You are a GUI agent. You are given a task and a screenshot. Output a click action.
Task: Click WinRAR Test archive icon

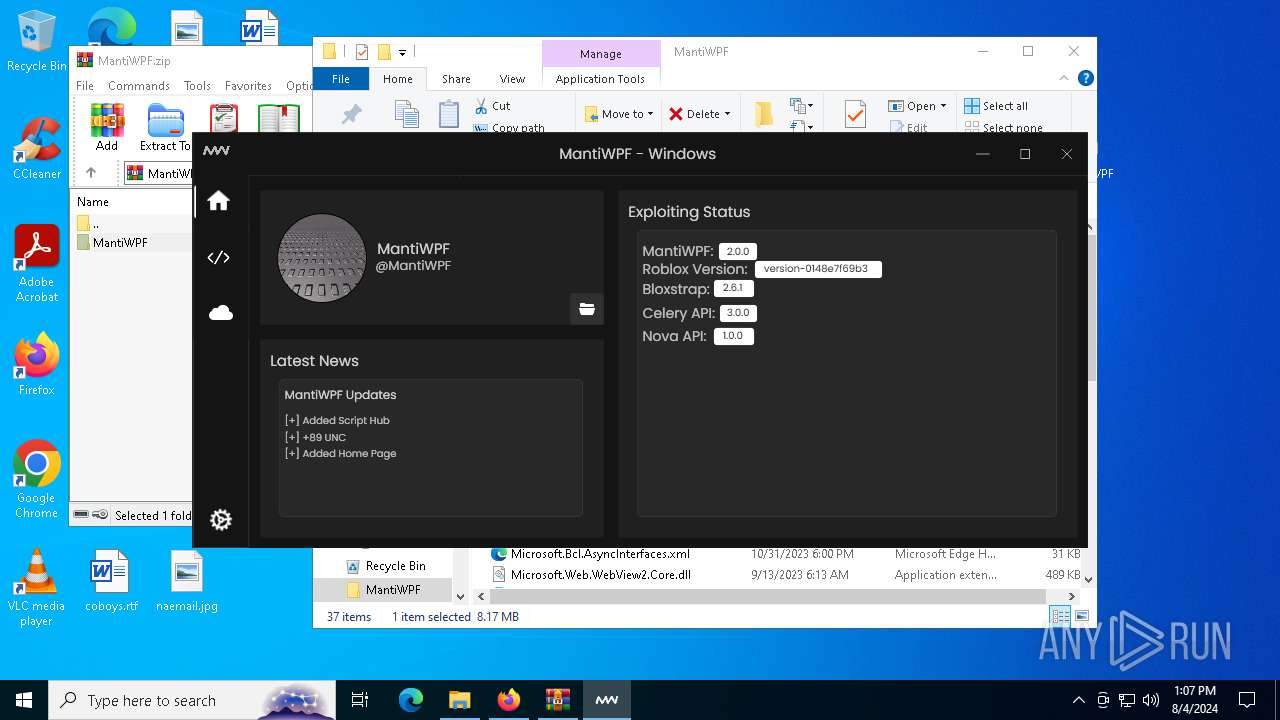tap(224, 120)
